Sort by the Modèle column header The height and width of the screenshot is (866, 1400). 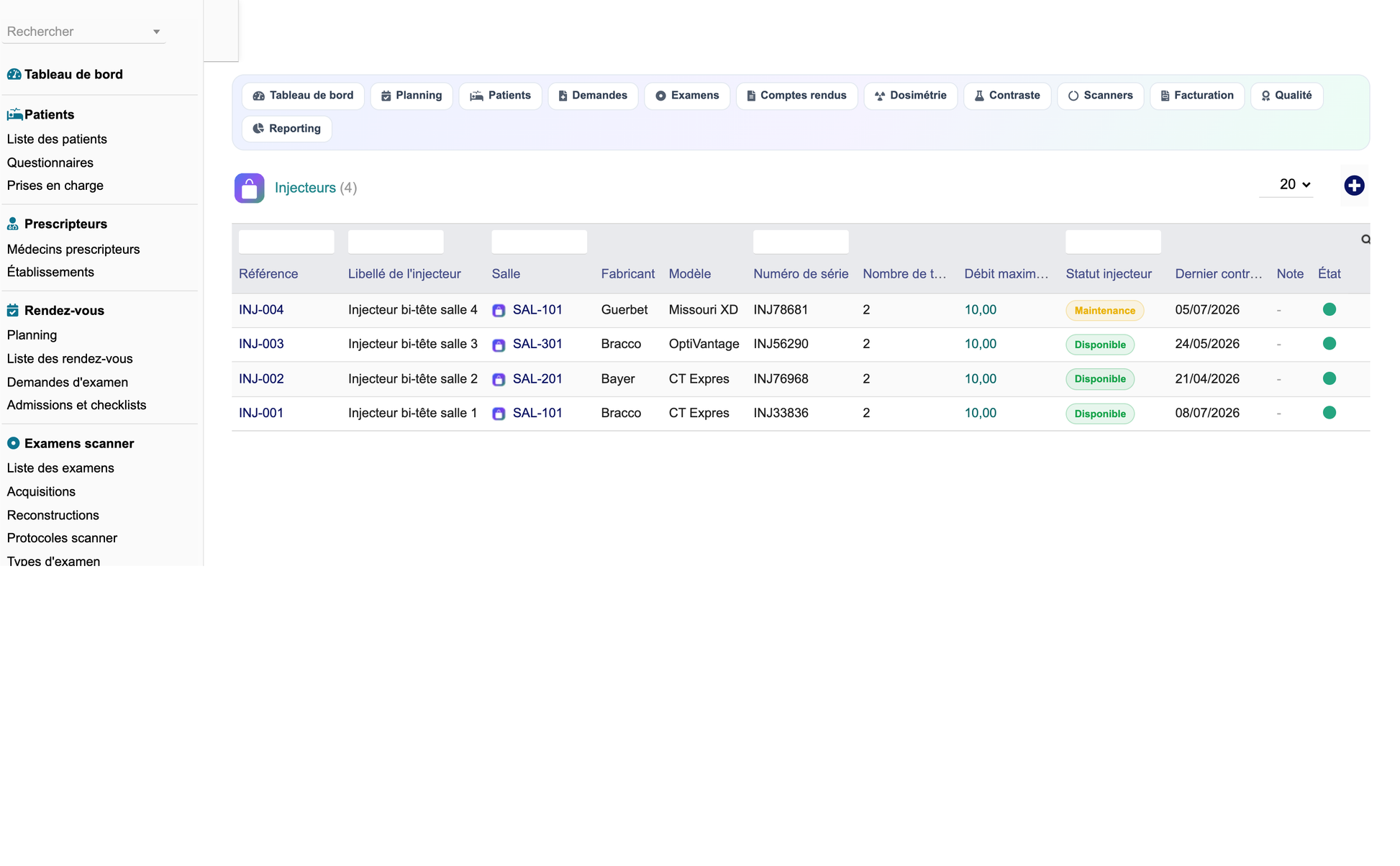click(690, 274)
